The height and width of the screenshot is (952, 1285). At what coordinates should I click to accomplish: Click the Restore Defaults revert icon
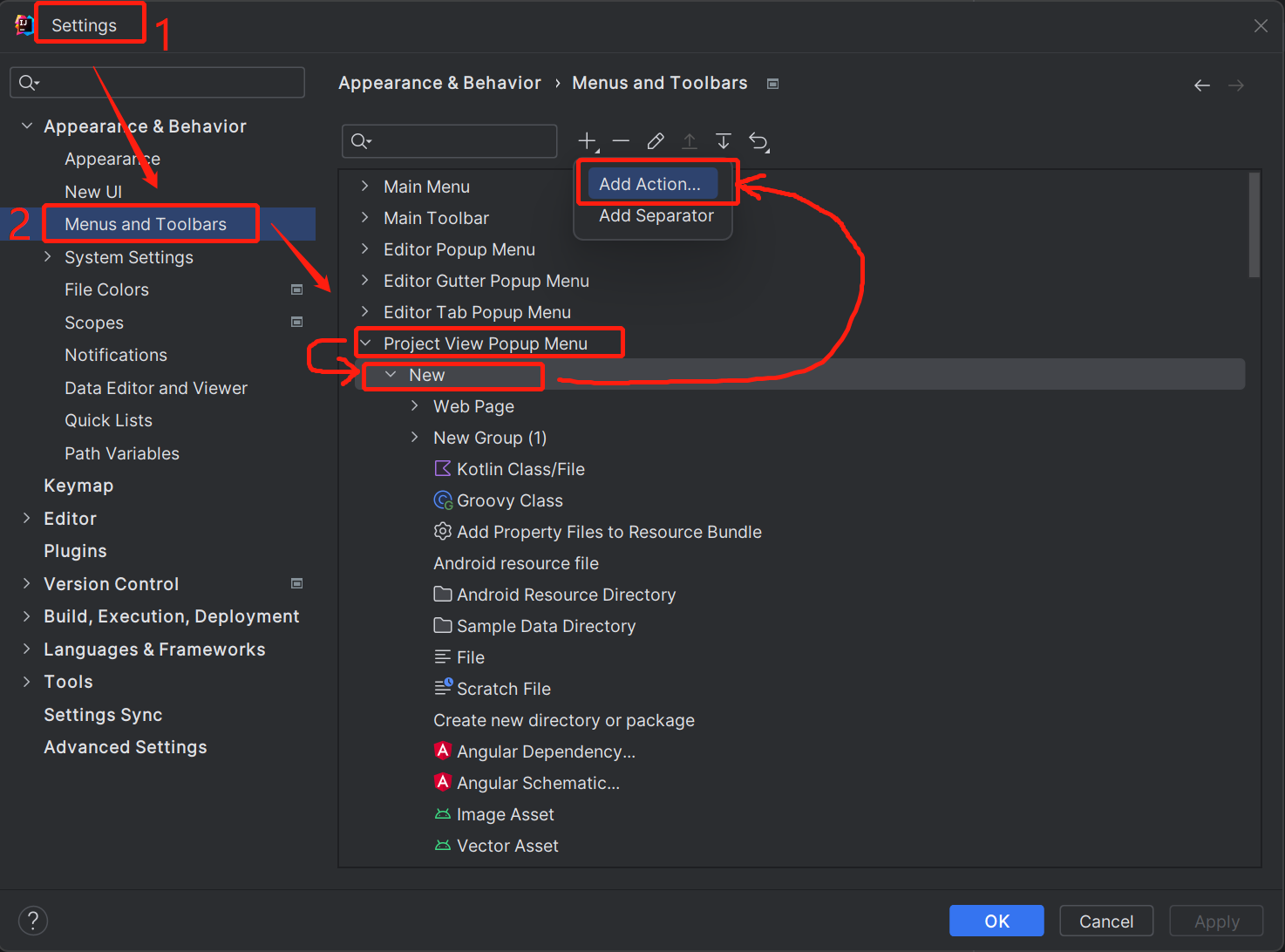coord(758,140)
